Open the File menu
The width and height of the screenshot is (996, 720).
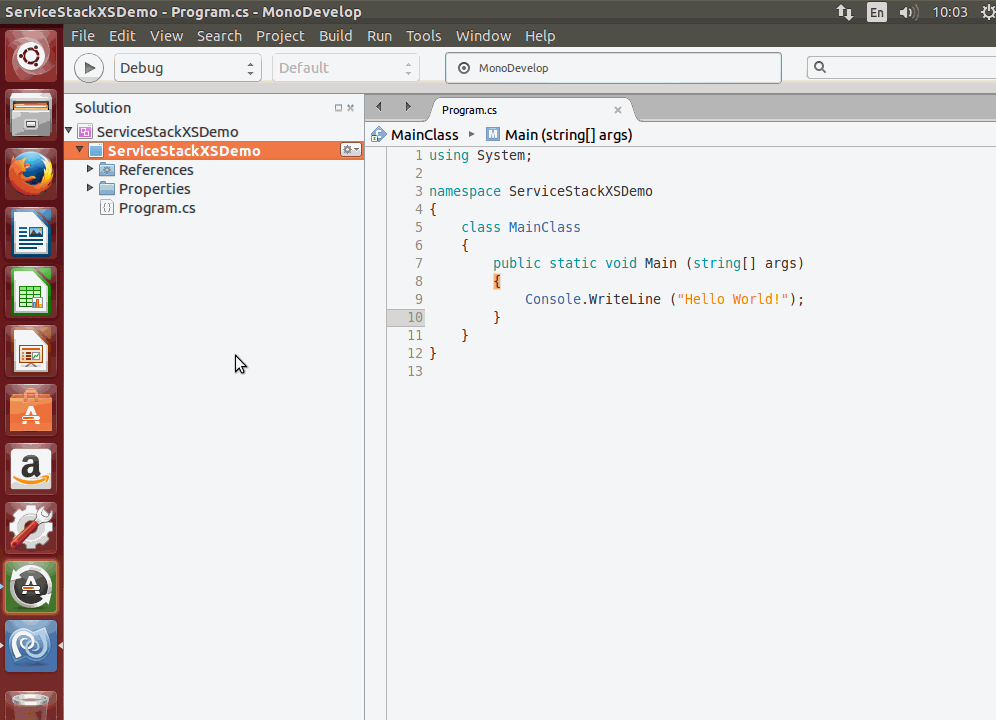(x=83, y=36)
